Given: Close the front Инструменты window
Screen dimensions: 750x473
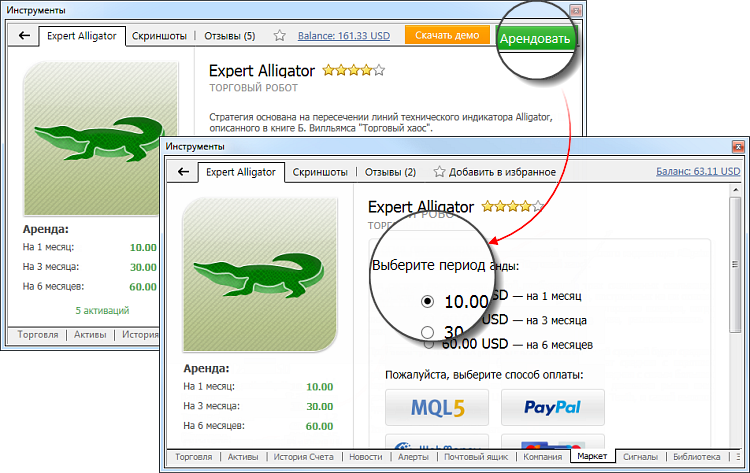Looking at the screenshot, I should 738,146.
